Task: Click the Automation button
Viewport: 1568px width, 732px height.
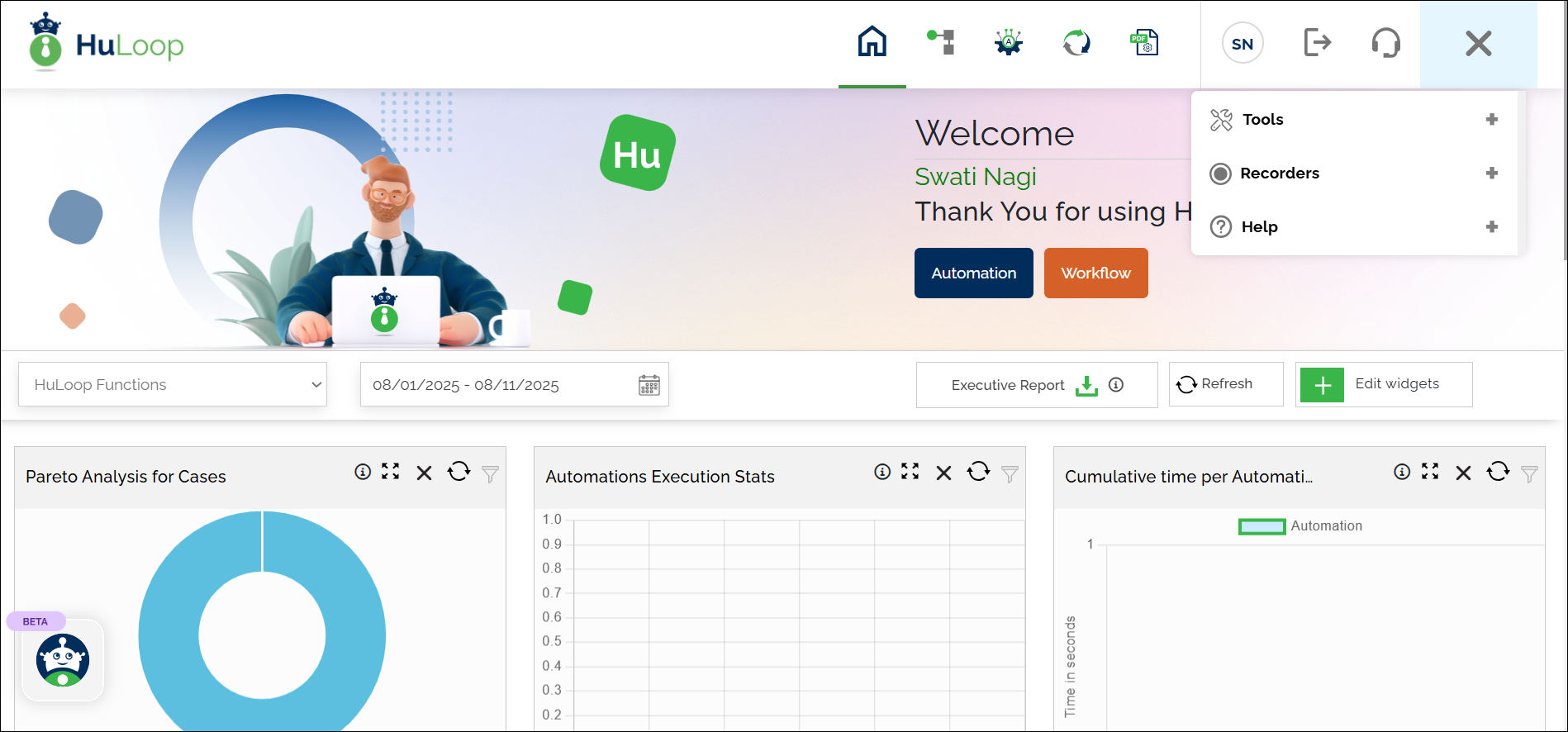Action: 973,273
